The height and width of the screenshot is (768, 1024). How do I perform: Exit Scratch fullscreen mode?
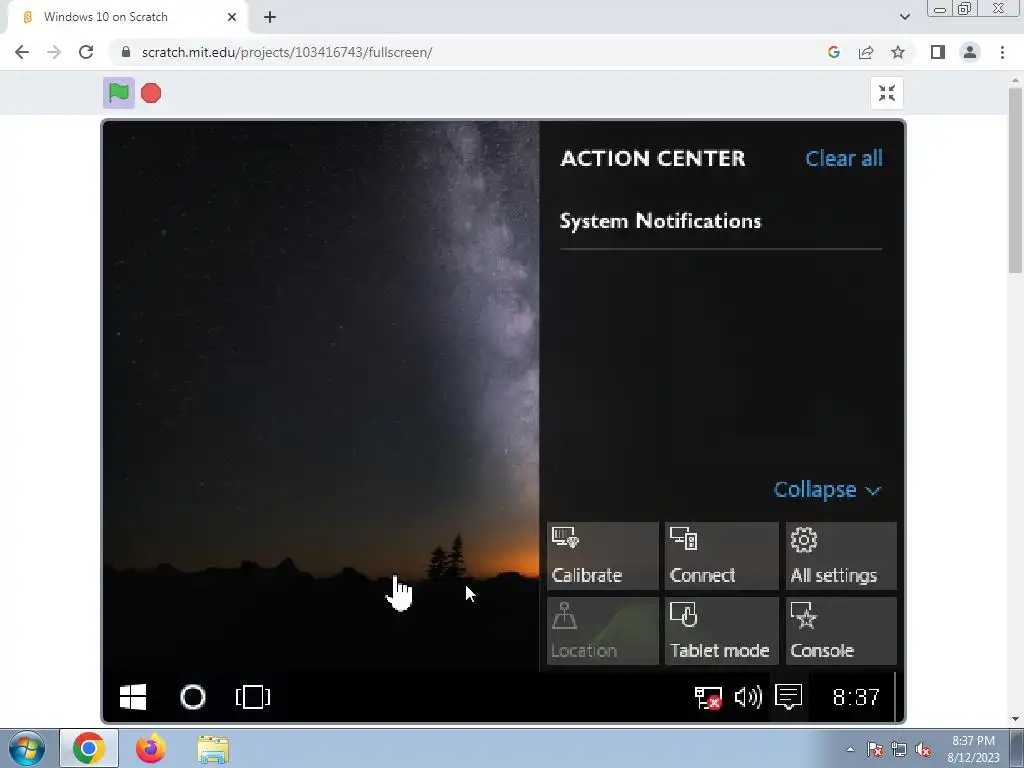pyautogui.click(x=887, y=93)
